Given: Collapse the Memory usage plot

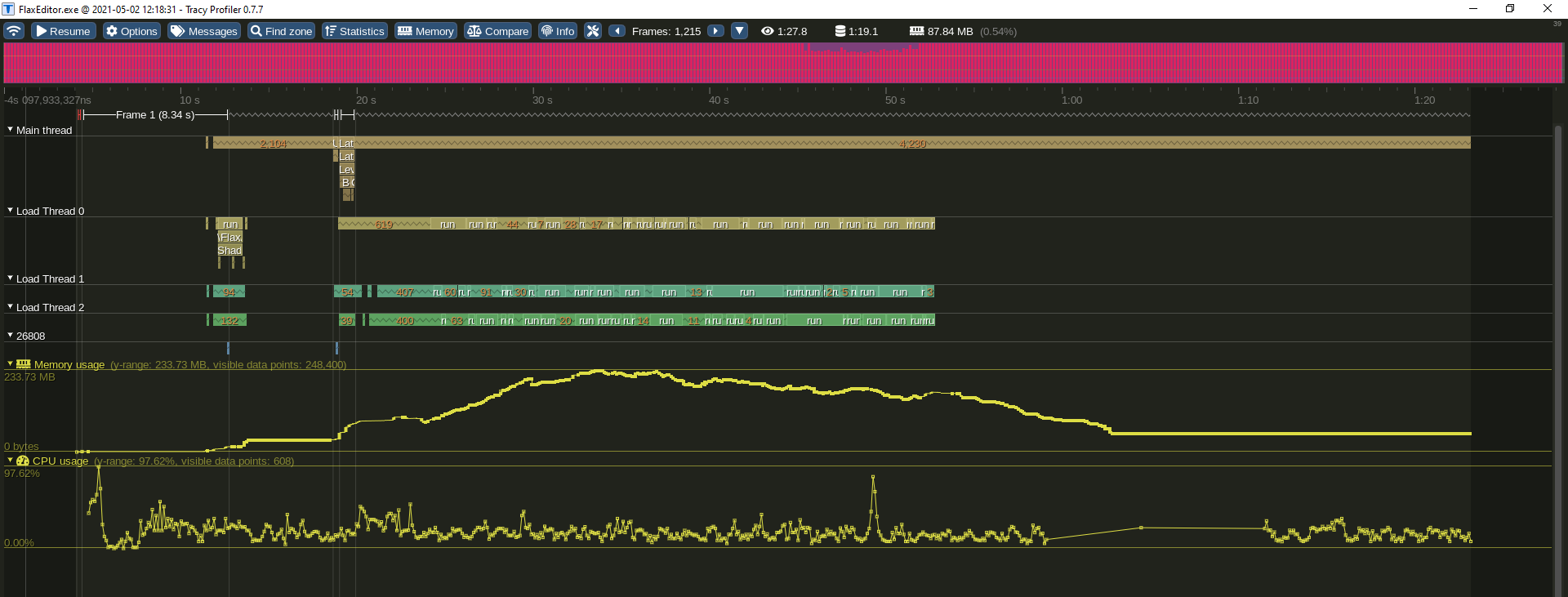Looking at the screenshot, I should tap(11, 364).
